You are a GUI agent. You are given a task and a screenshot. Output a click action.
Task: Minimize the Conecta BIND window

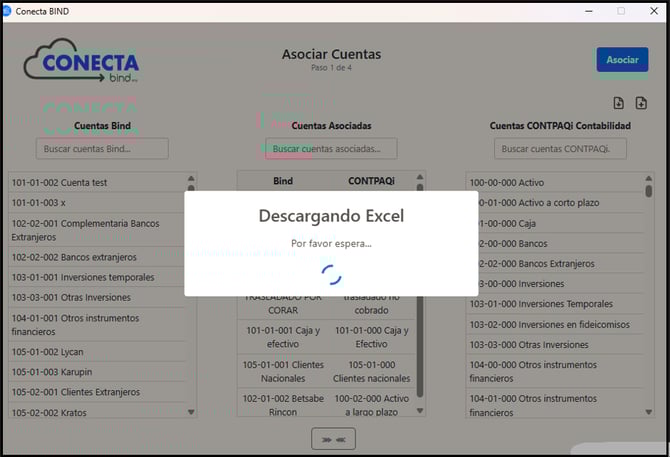click(589, 11)
